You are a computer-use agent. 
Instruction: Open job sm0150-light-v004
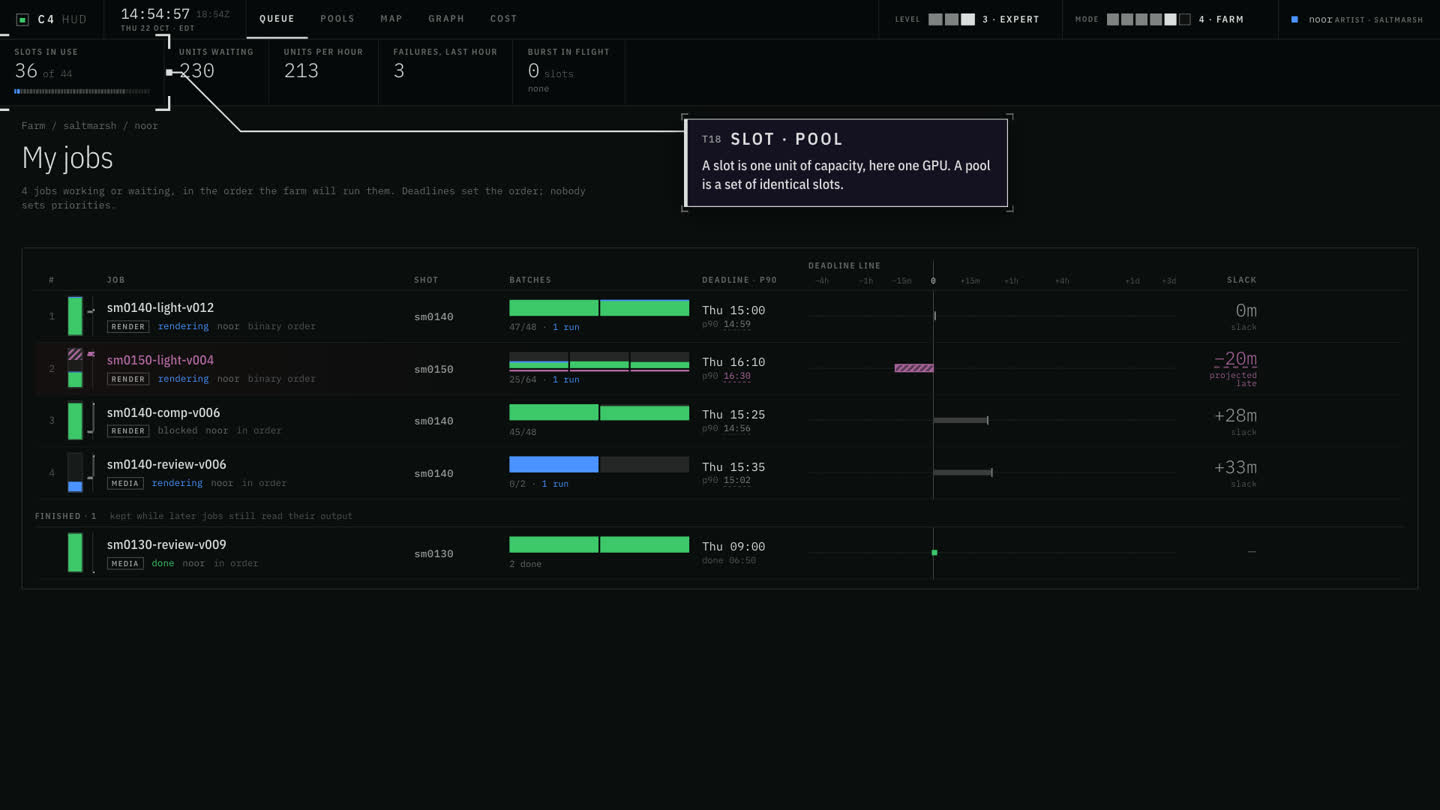(x=160, y=360)
